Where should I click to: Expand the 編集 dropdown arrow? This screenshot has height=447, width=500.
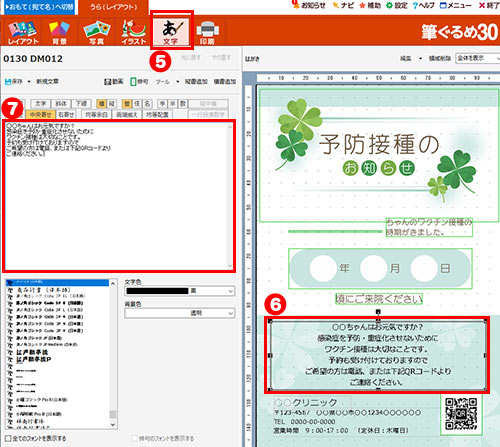tap(420, 59)
